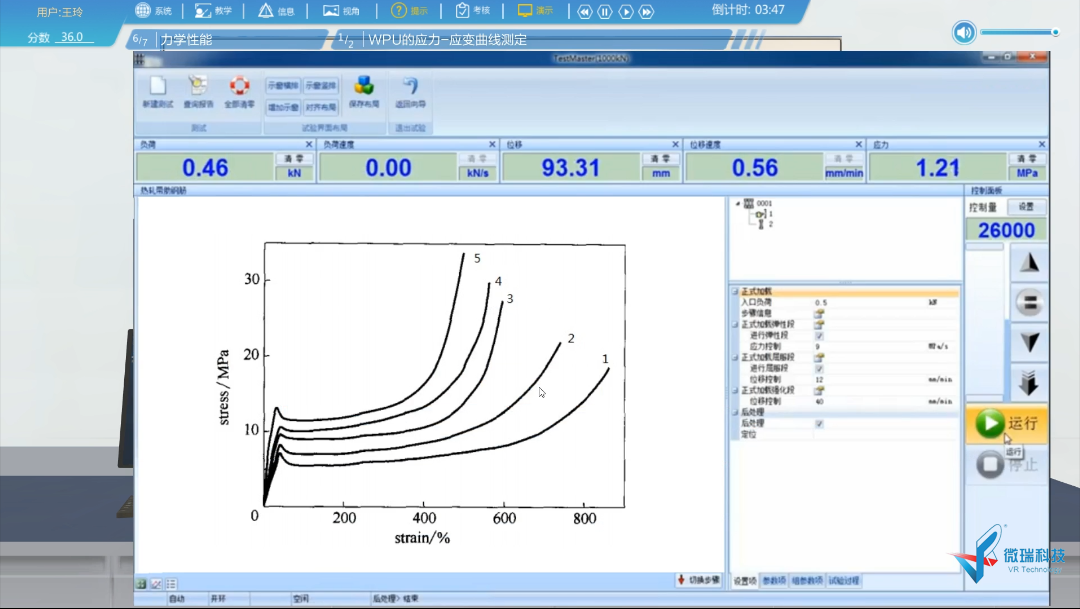Collapse the 正式加载屈服段 group
1080x609 pixels.
(x=735, y=358)
